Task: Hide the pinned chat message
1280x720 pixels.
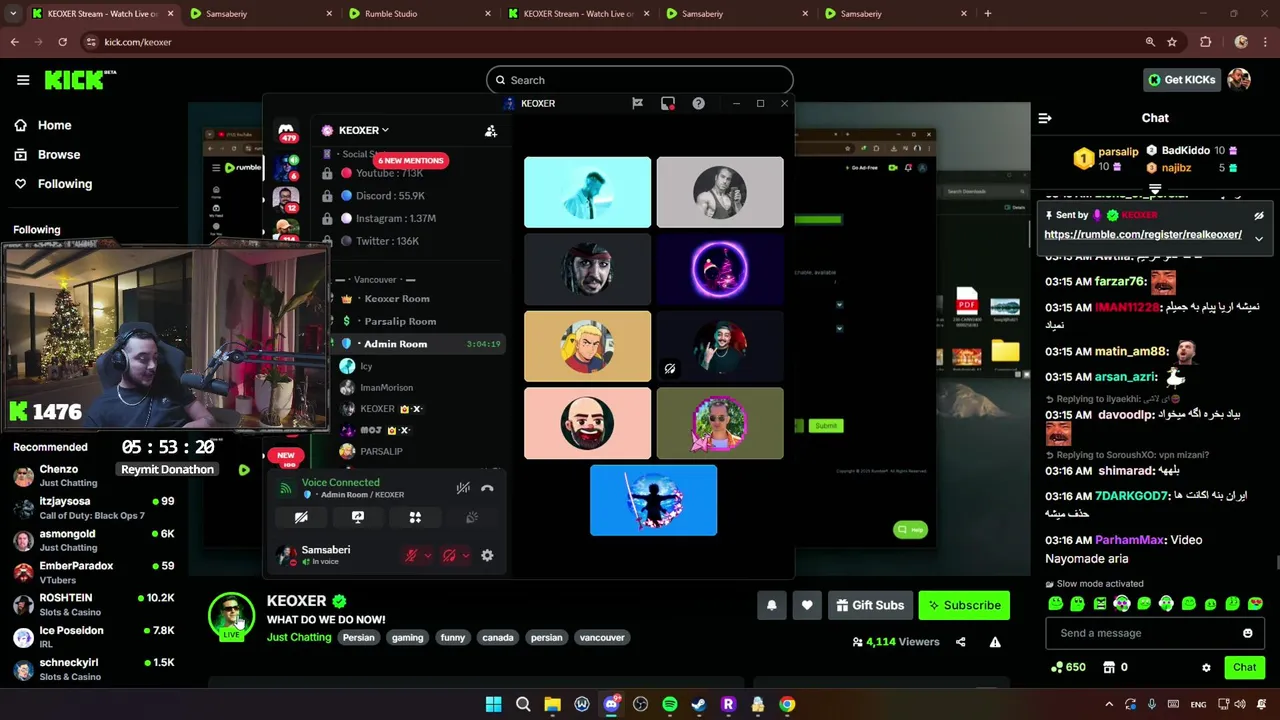Action: pyautogui.click(x=1259, y=215)
